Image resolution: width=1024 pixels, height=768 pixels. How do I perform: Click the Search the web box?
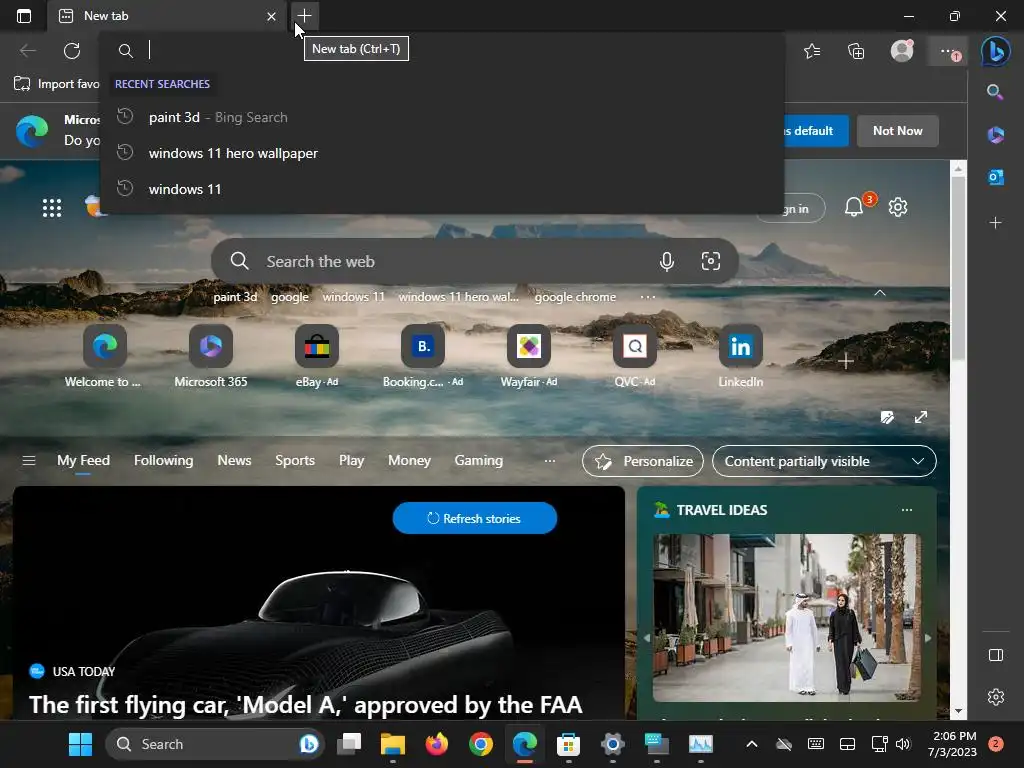[475, 261]
